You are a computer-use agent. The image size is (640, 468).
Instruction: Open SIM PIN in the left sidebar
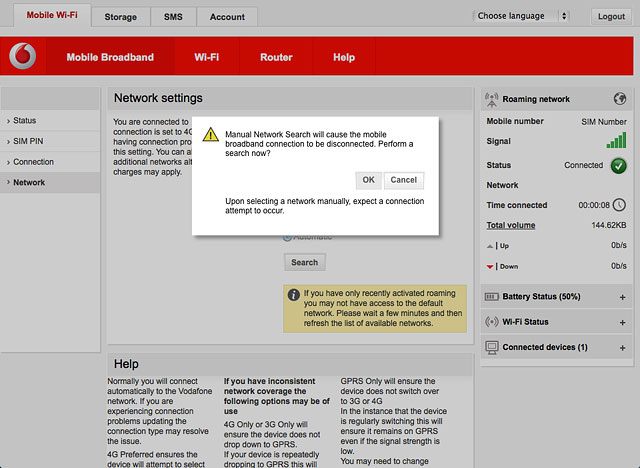(50, 141)
